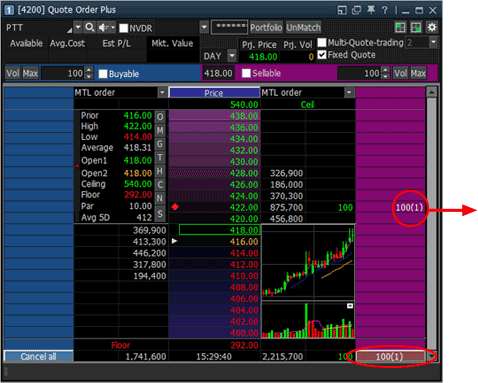Enable the Buyable checkbox
This screenshot has height=383, width=478.
click(x=103, y=74)
